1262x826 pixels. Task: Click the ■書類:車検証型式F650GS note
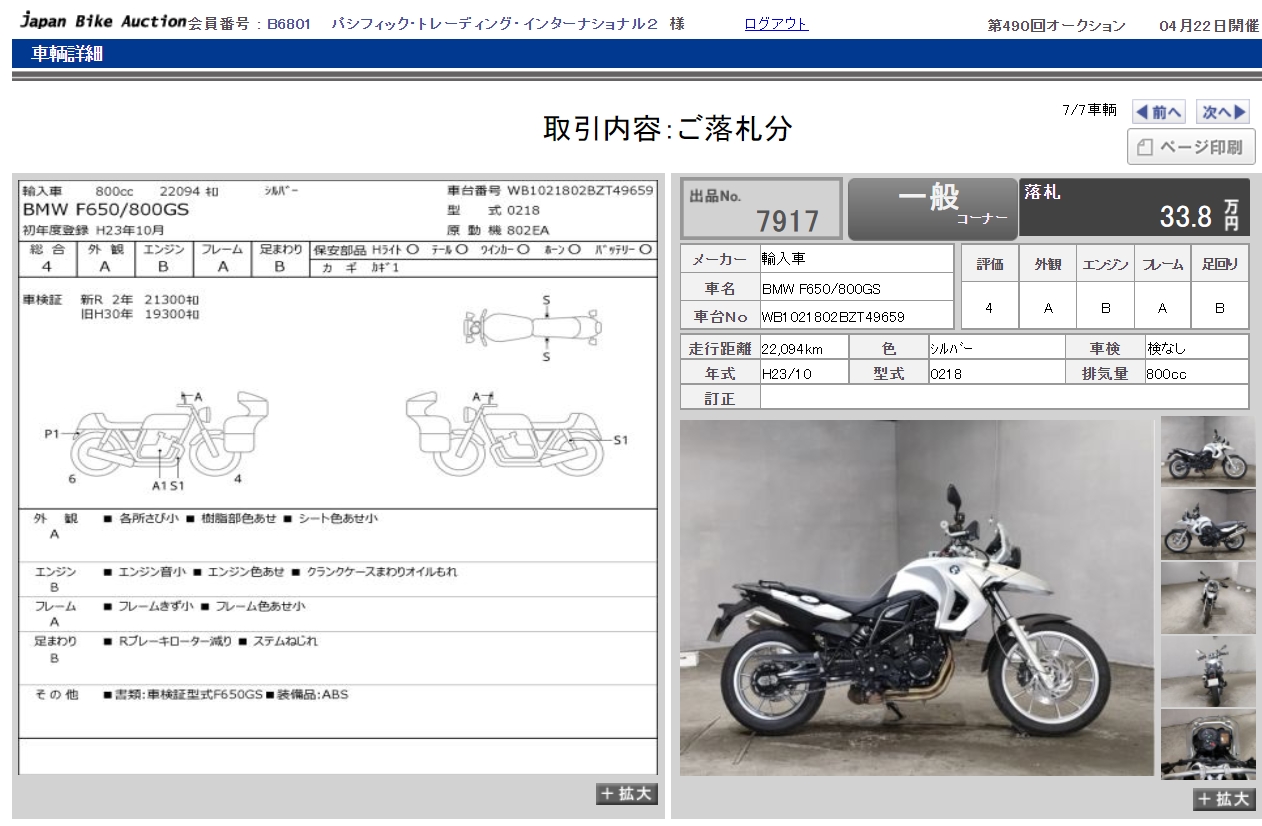click(183, 694)
